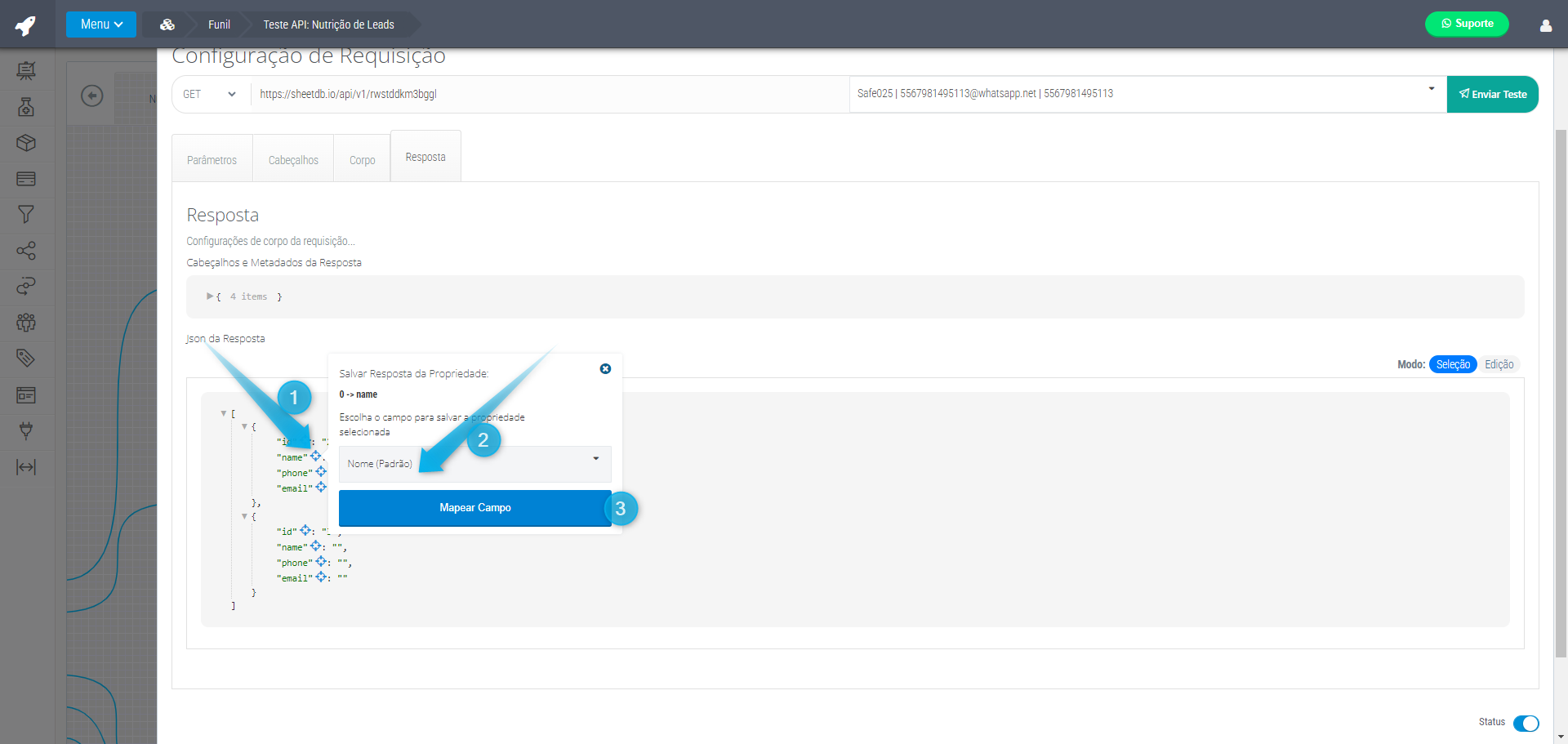Viewport: 1568px width, 744px height.
Task: Open the Cabeçalhos tab
Action: pos(293,160)
